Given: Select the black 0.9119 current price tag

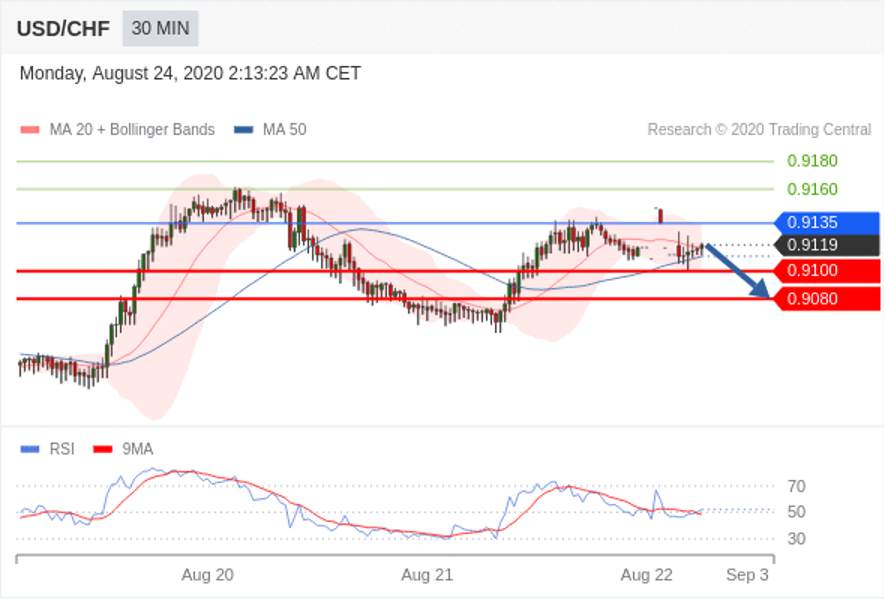Looking at the screenshot, I should (826, 245).
